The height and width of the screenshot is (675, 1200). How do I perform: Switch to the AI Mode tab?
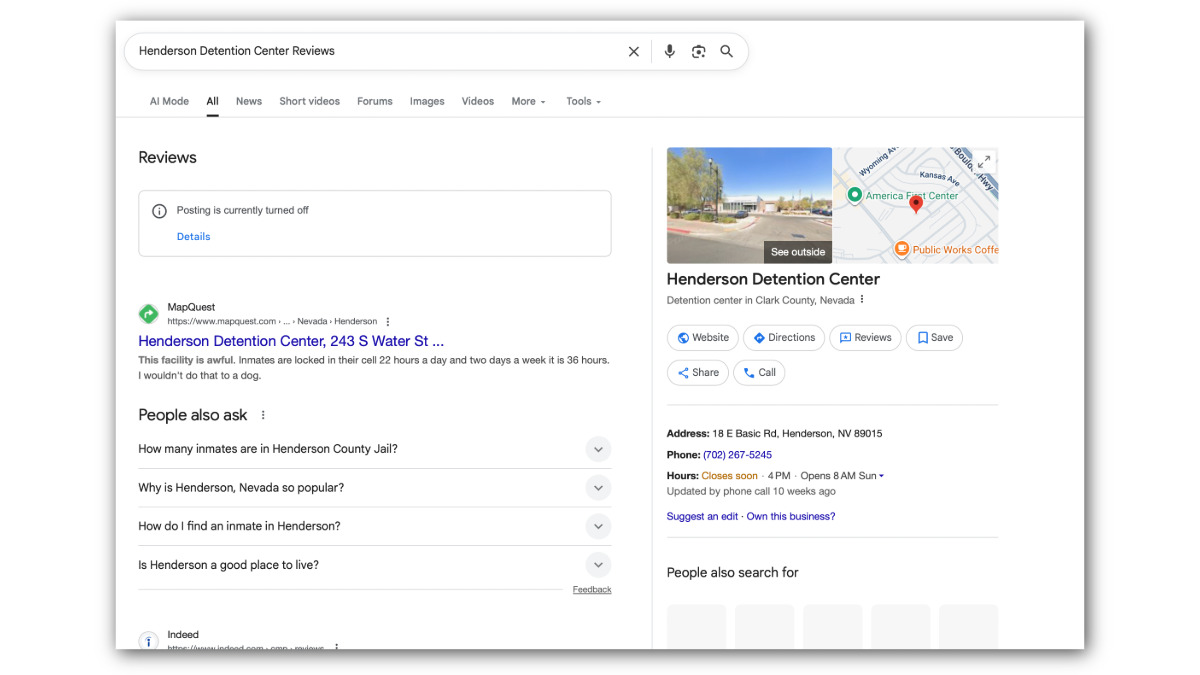coord(169,101)
